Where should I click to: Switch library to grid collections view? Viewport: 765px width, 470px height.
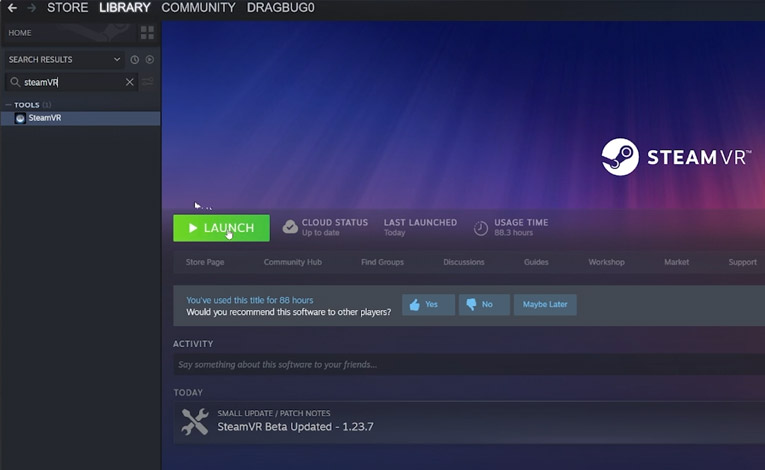tap(147, 33)
